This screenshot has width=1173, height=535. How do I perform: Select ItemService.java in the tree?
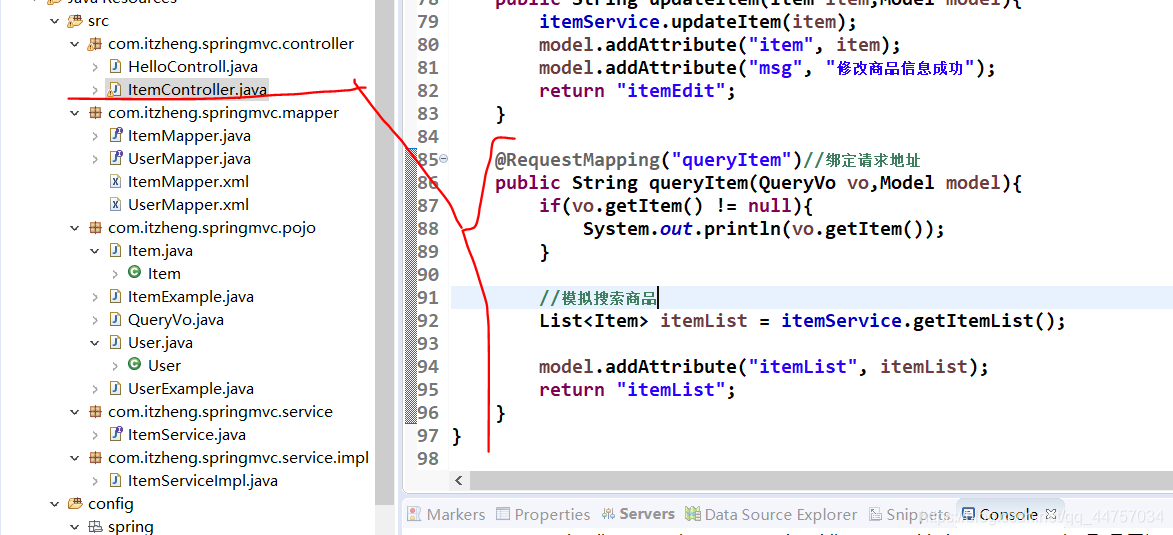point(187,434)
